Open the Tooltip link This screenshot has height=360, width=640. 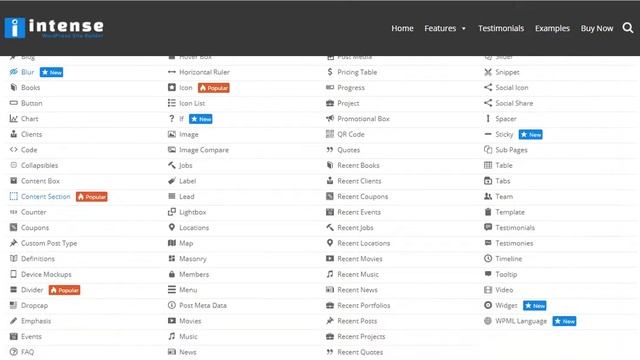coord(506,274)
